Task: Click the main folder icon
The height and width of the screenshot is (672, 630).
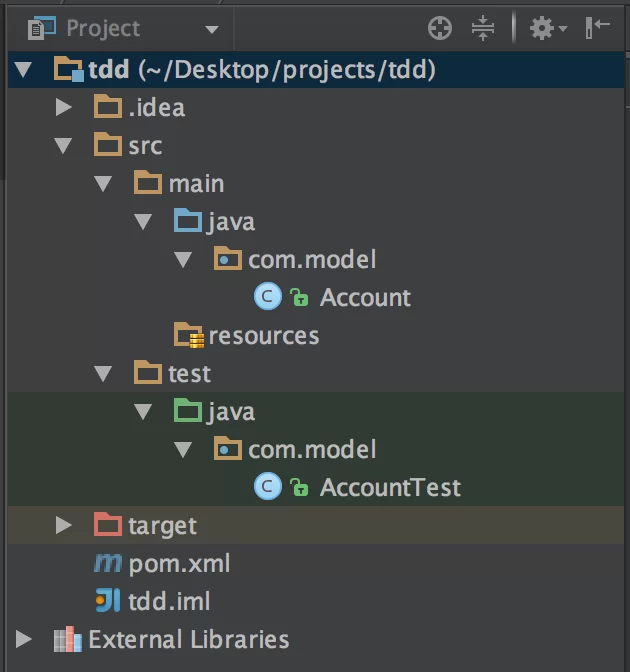Action: click(147, 183)
